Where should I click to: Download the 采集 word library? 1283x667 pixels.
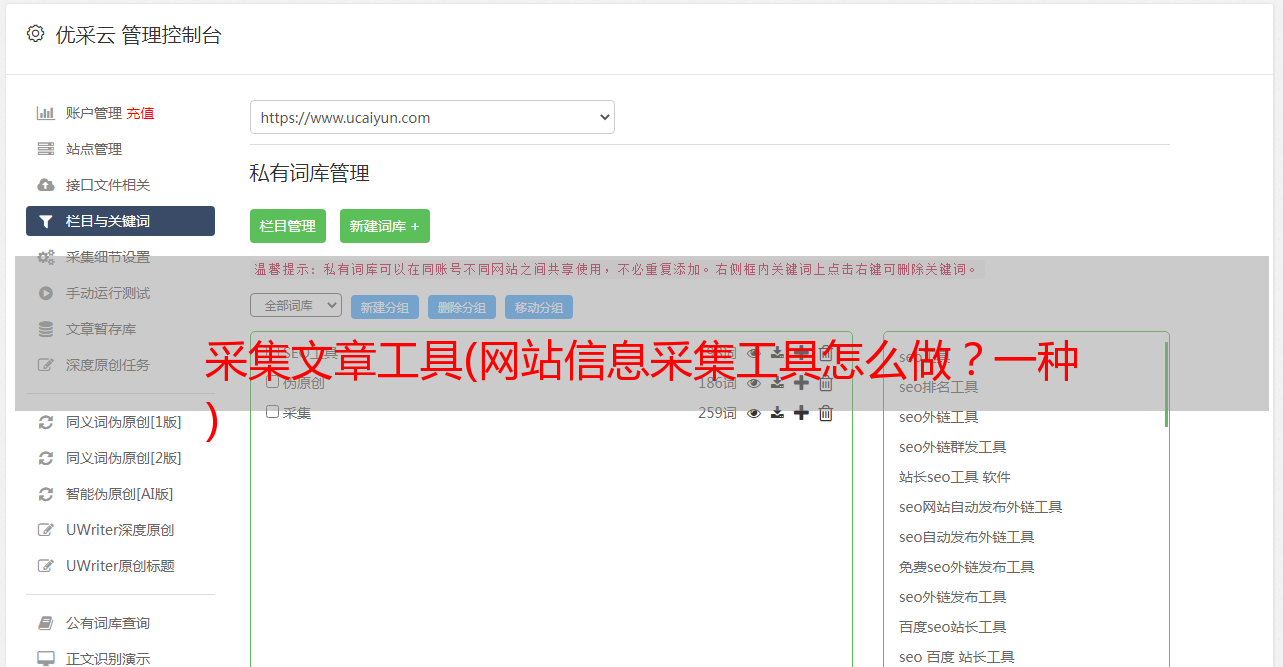[x=777, y=413]
